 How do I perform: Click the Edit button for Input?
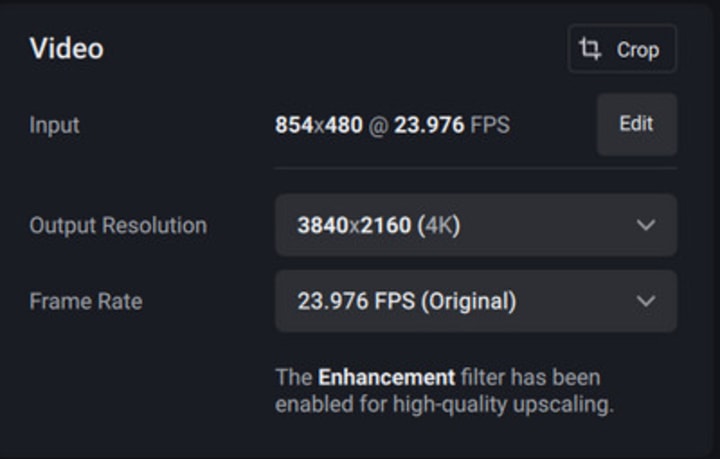click(636, 124)
